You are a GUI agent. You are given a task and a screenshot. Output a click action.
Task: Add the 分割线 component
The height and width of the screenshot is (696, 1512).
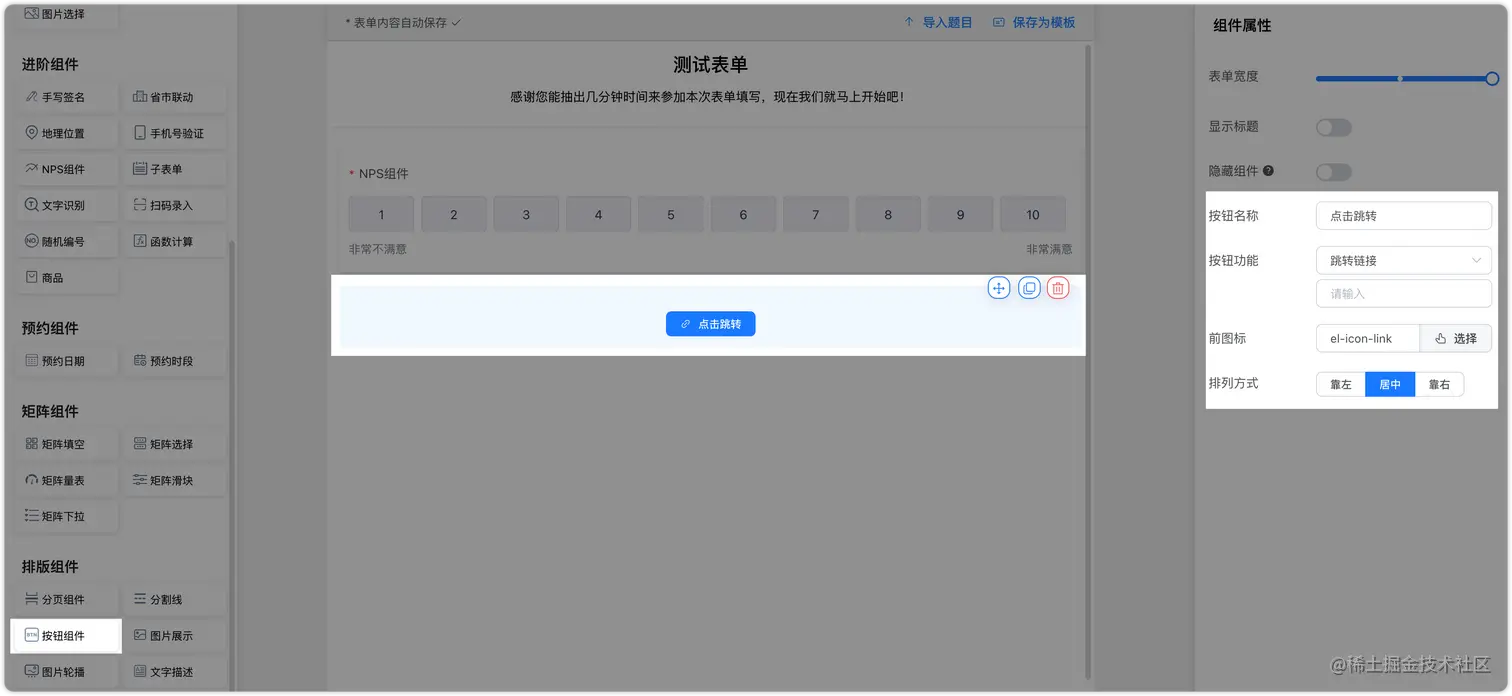pyautogui.click(x=175, y=599)
